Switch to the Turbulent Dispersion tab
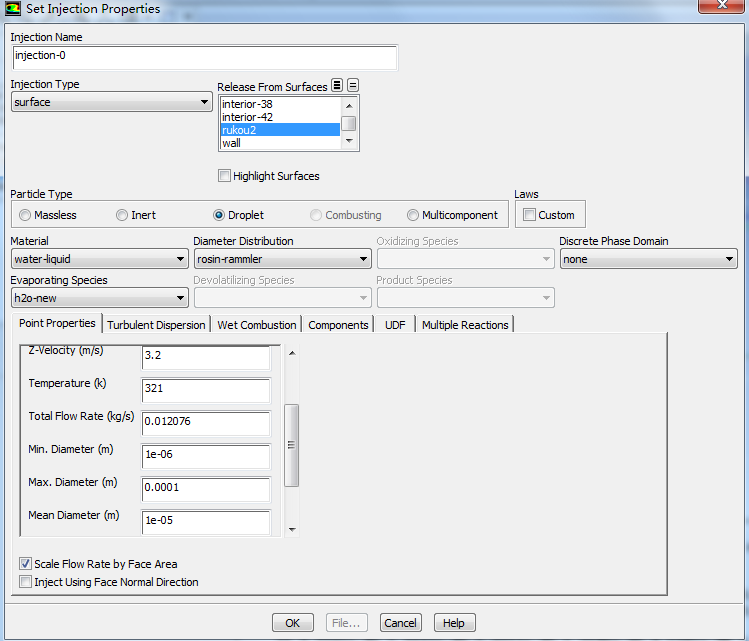 pyautogui.click(x=156, y=325)
